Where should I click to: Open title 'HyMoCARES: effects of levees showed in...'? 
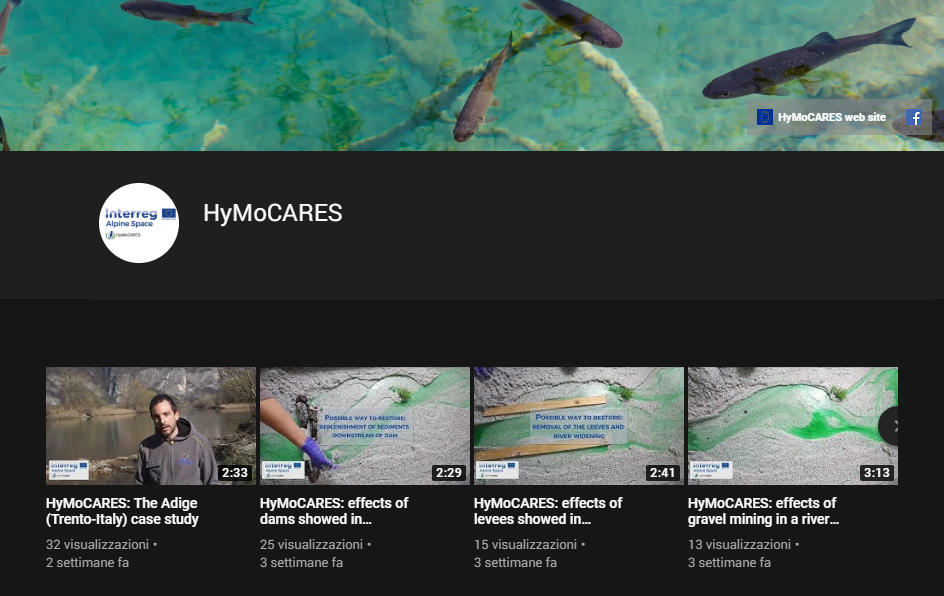click(548, 511)
